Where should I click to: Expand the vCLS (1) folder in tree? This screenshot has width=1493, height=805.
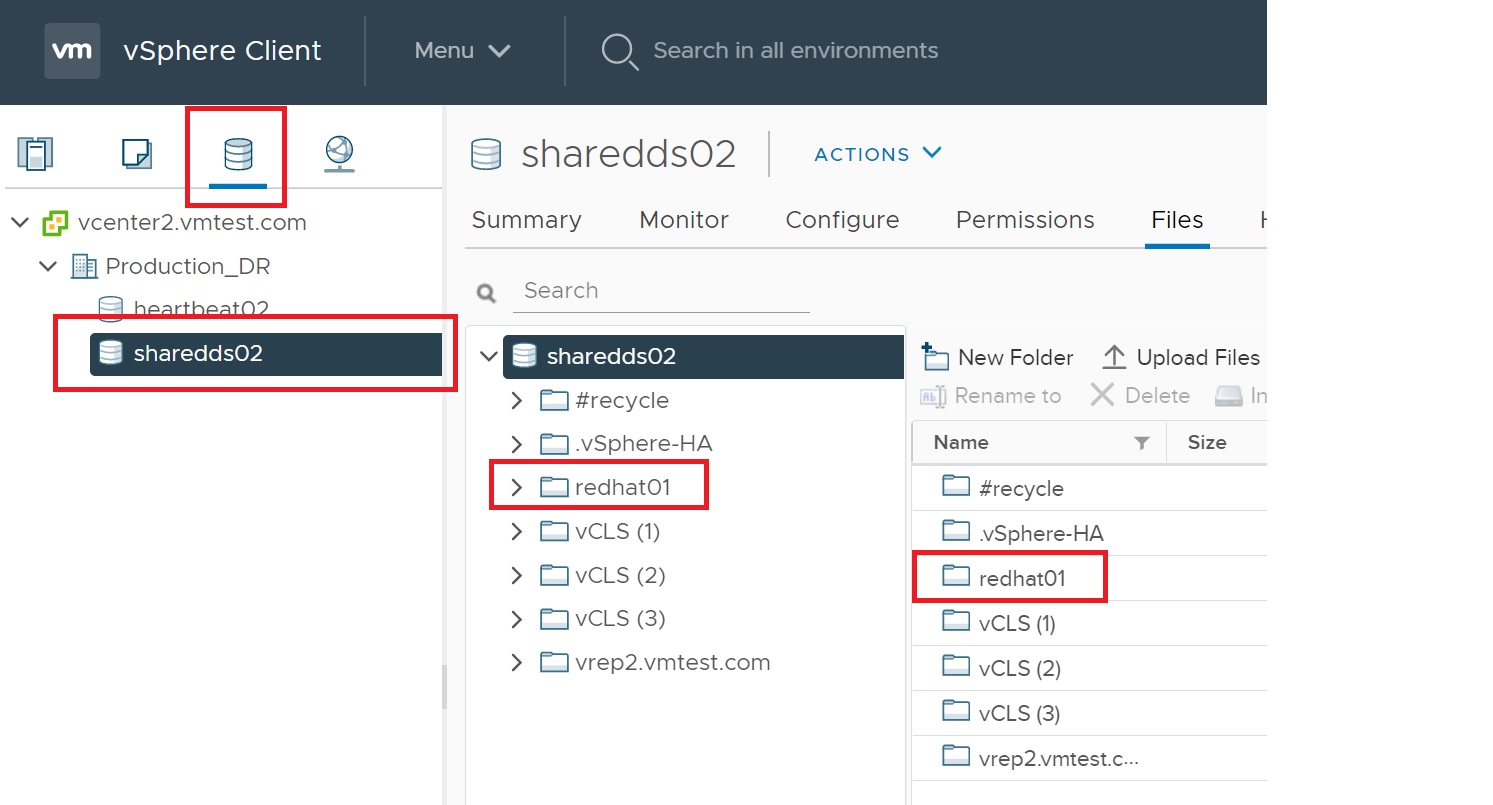click(517, 531)
